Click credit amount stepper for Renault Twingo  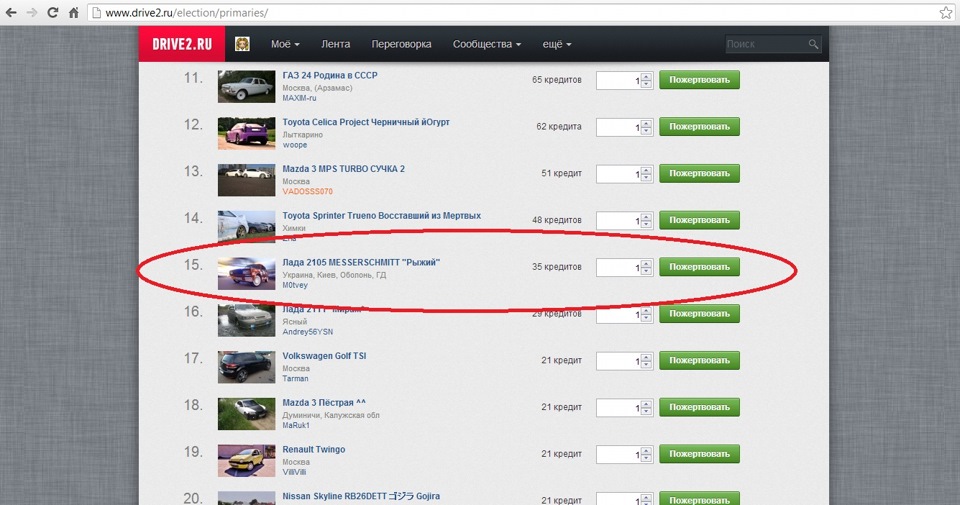point(646,455)
